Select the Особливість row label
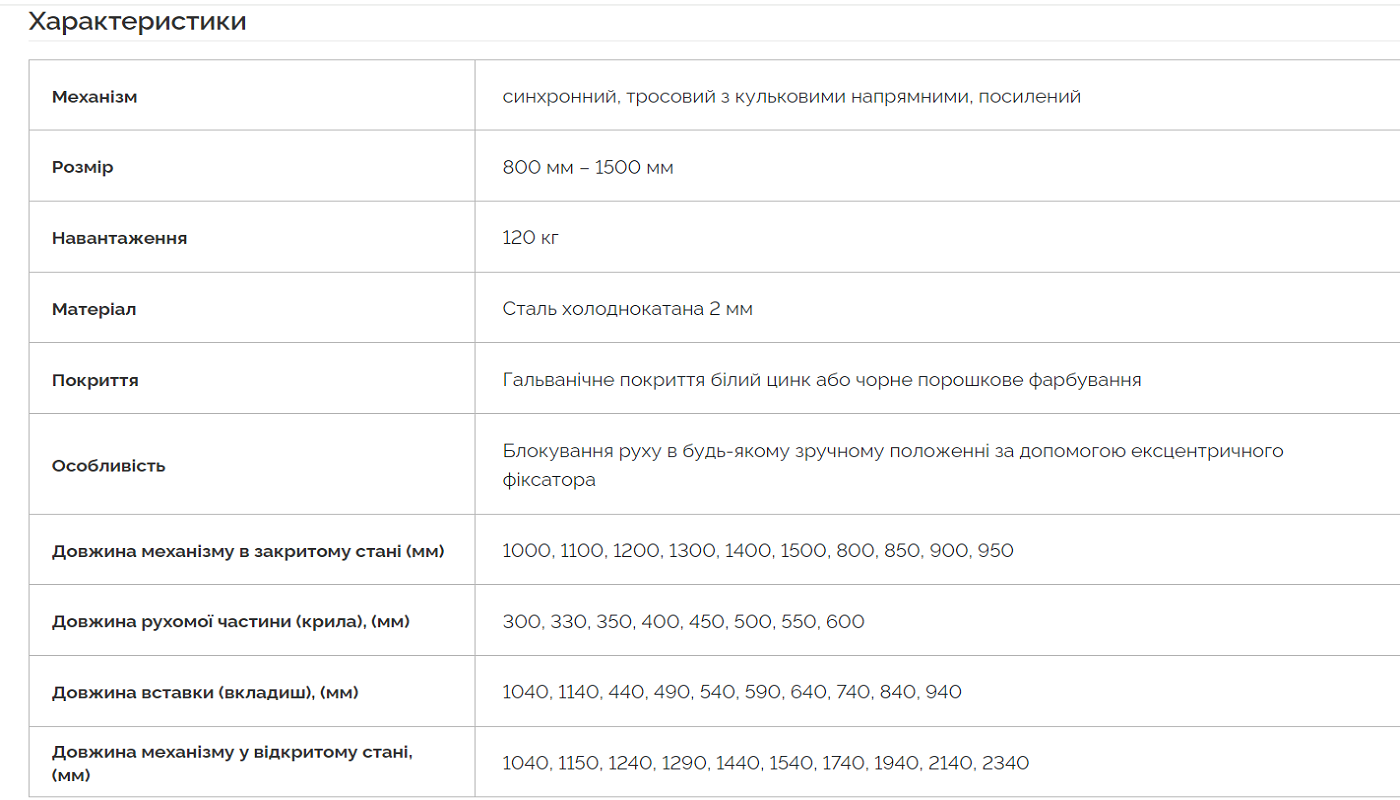This screenshot has width=1400, height=800. pyautogui.click(x=109, y=465)
